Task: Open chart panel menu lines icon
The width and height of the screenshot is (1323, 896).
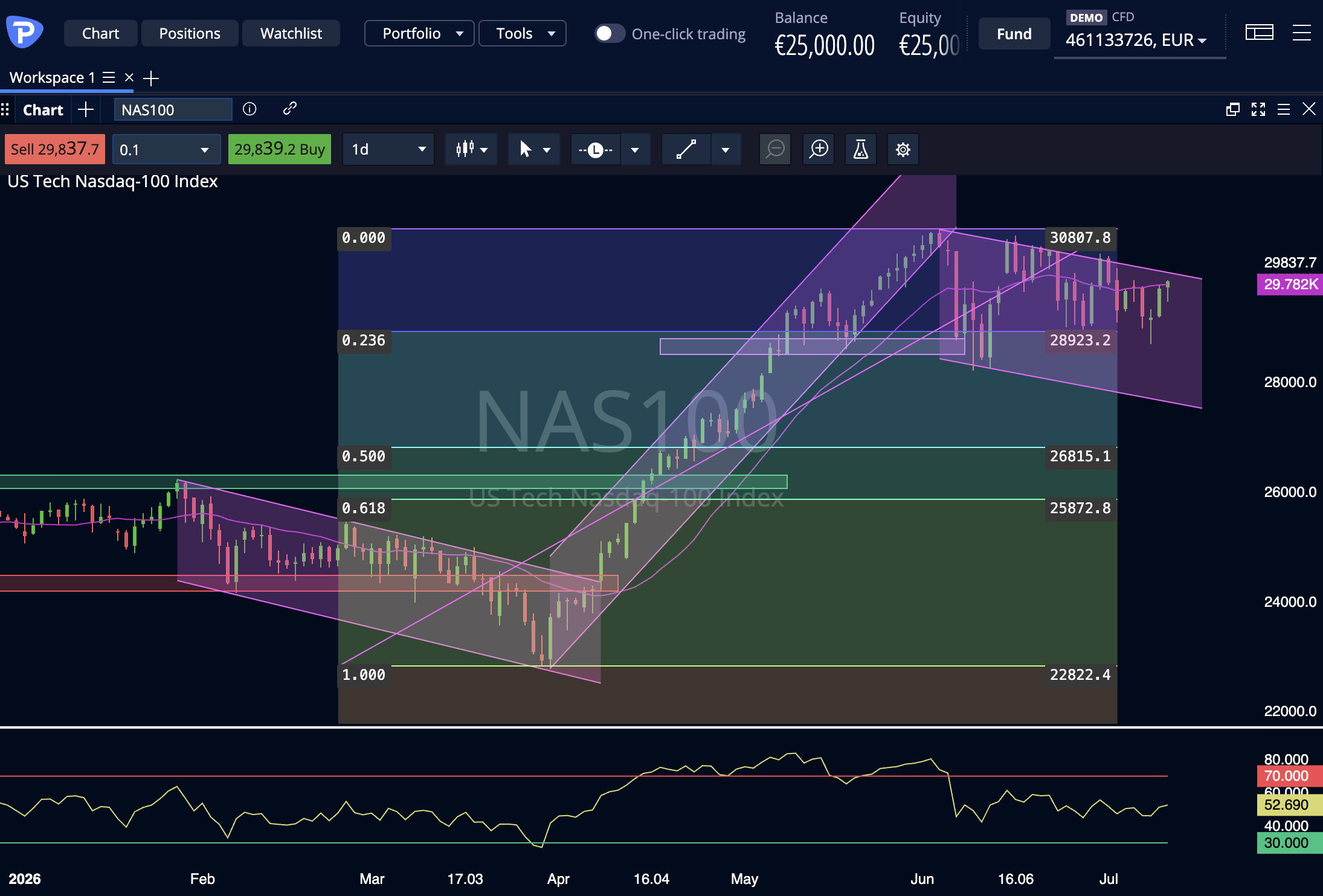Action: 1284,109
